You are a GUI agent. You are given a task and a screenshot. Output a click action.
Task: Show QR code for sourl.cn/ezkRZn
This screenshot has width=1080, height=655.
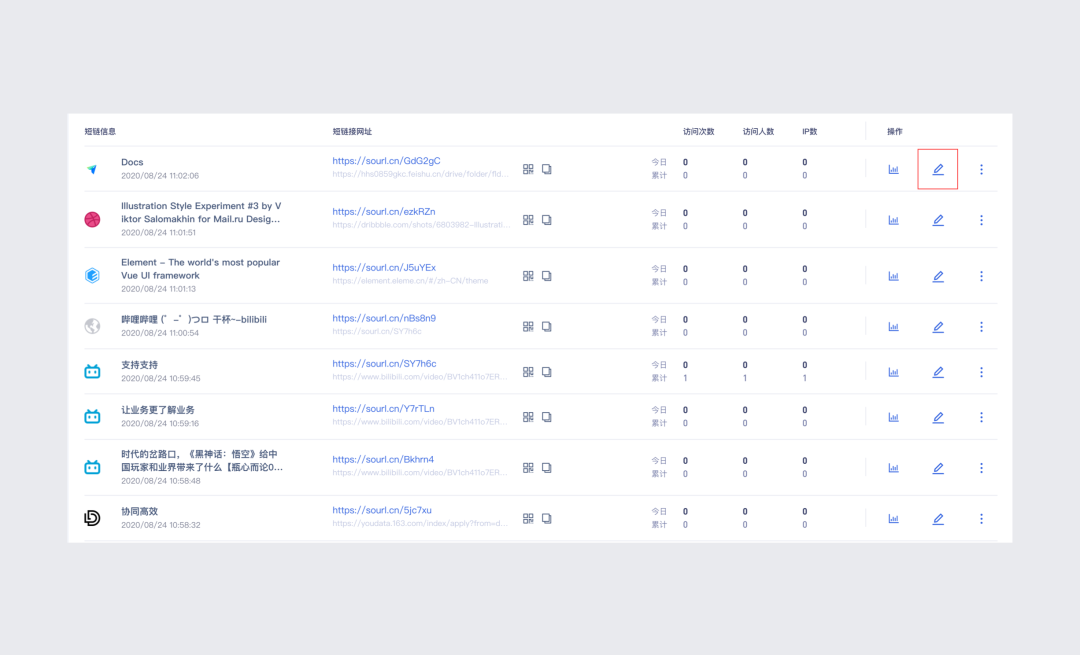click(528, 220)
